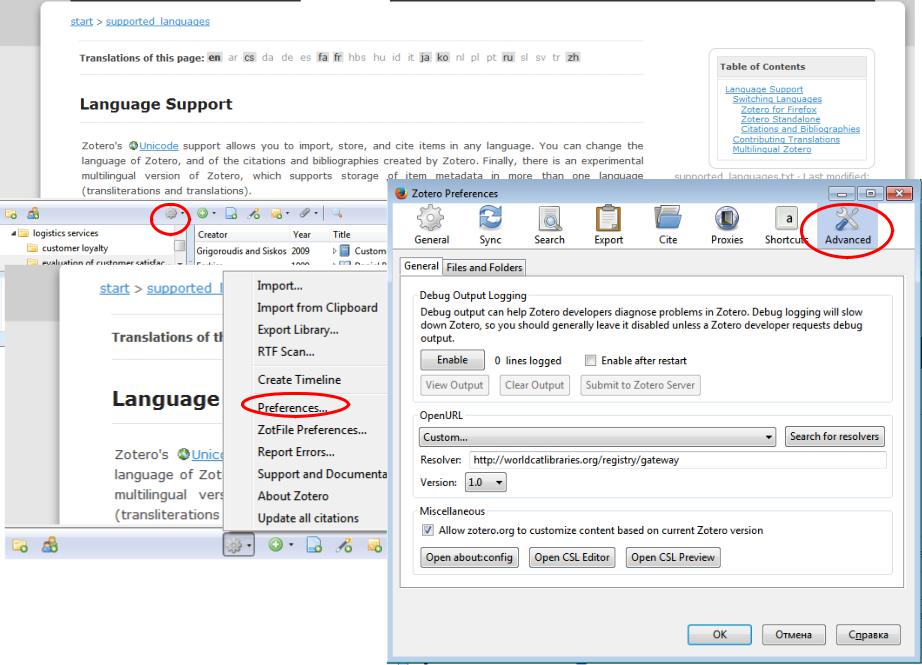The width and height of the screenshot is (922, 665).
Task: Choose Report Errors... menu item
Action: point(296,452)
